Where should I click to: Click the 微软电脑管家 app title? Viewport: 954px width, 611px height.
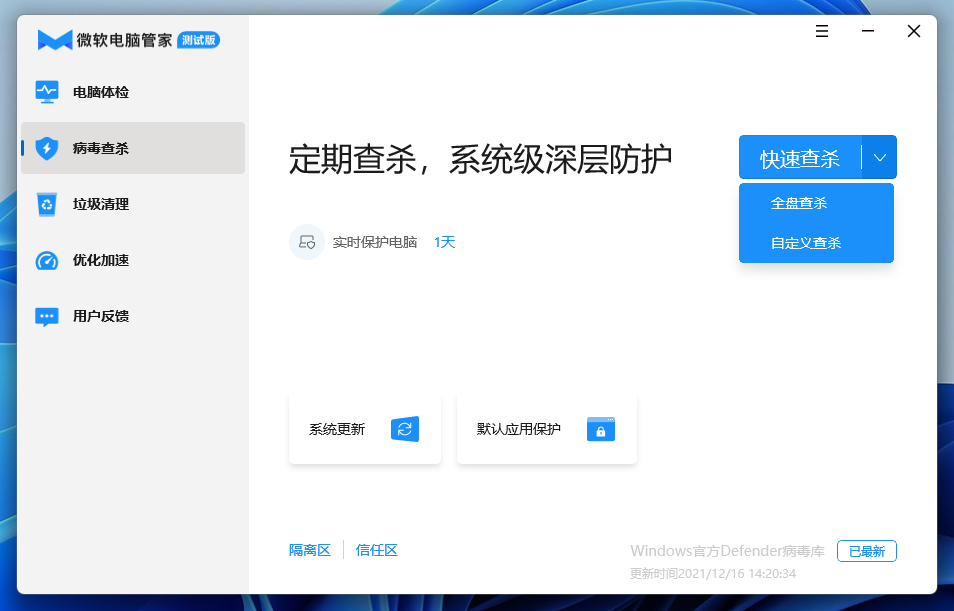(125, 40)
